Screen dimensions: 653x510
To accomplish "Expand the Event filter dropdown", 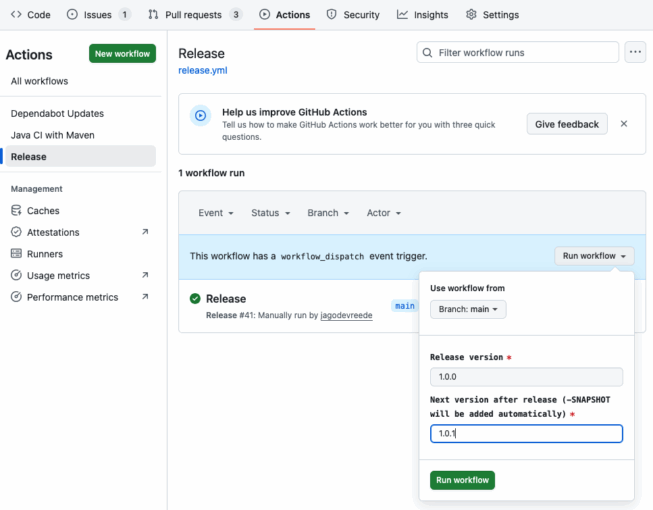I will 216,213.
